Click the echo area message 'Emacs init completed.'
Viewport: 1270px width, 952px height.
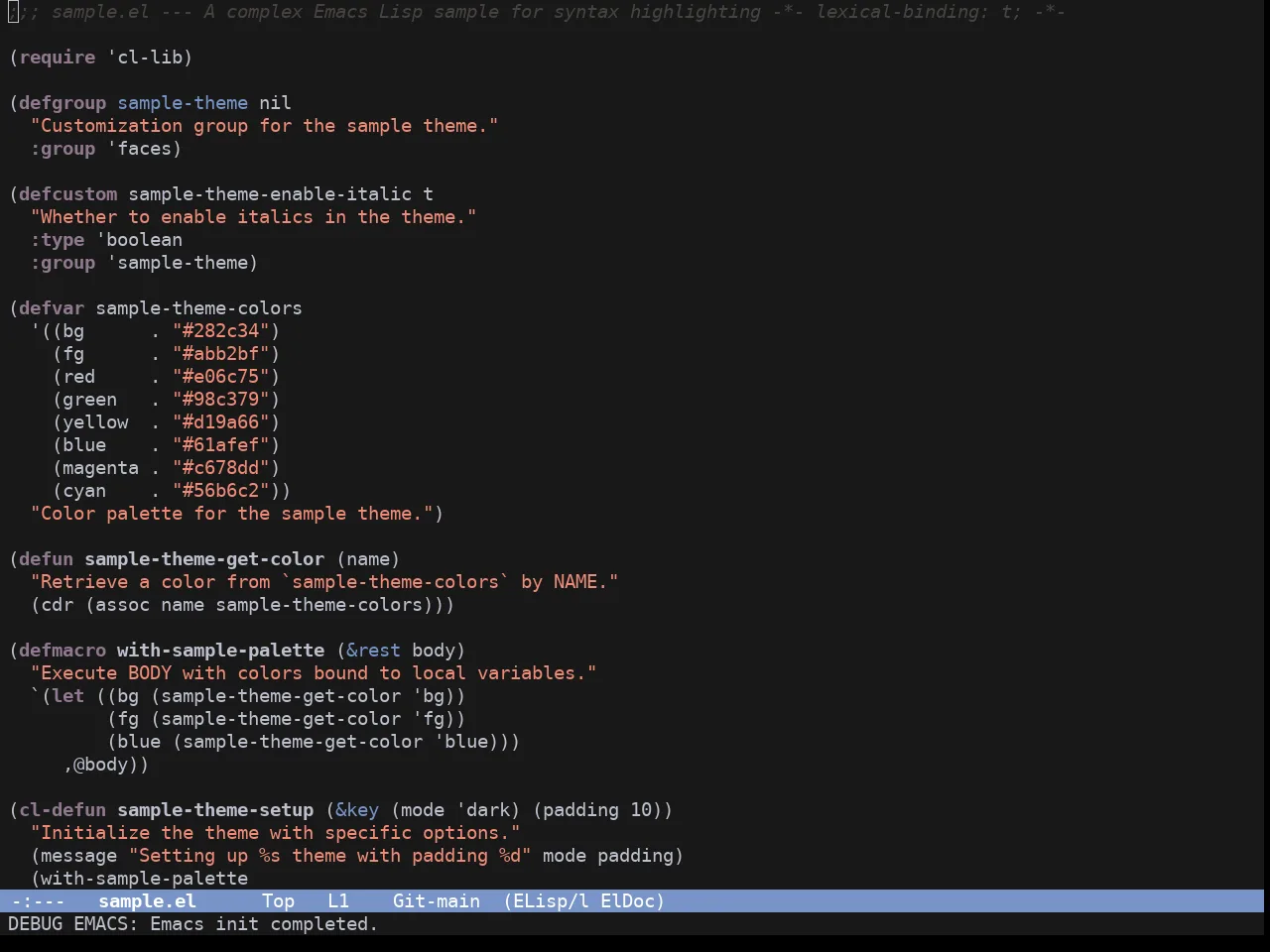coord(264,923)
